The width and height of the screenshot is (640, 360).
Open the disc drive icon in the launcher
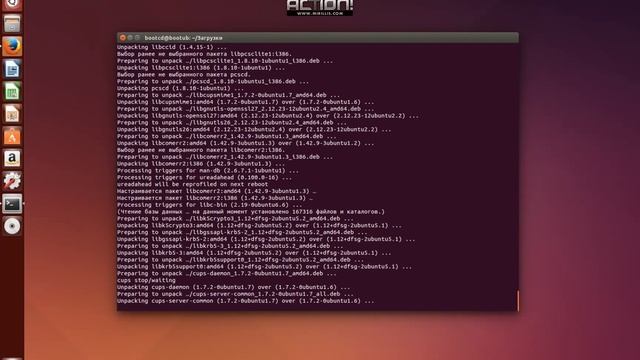[12, 226]
